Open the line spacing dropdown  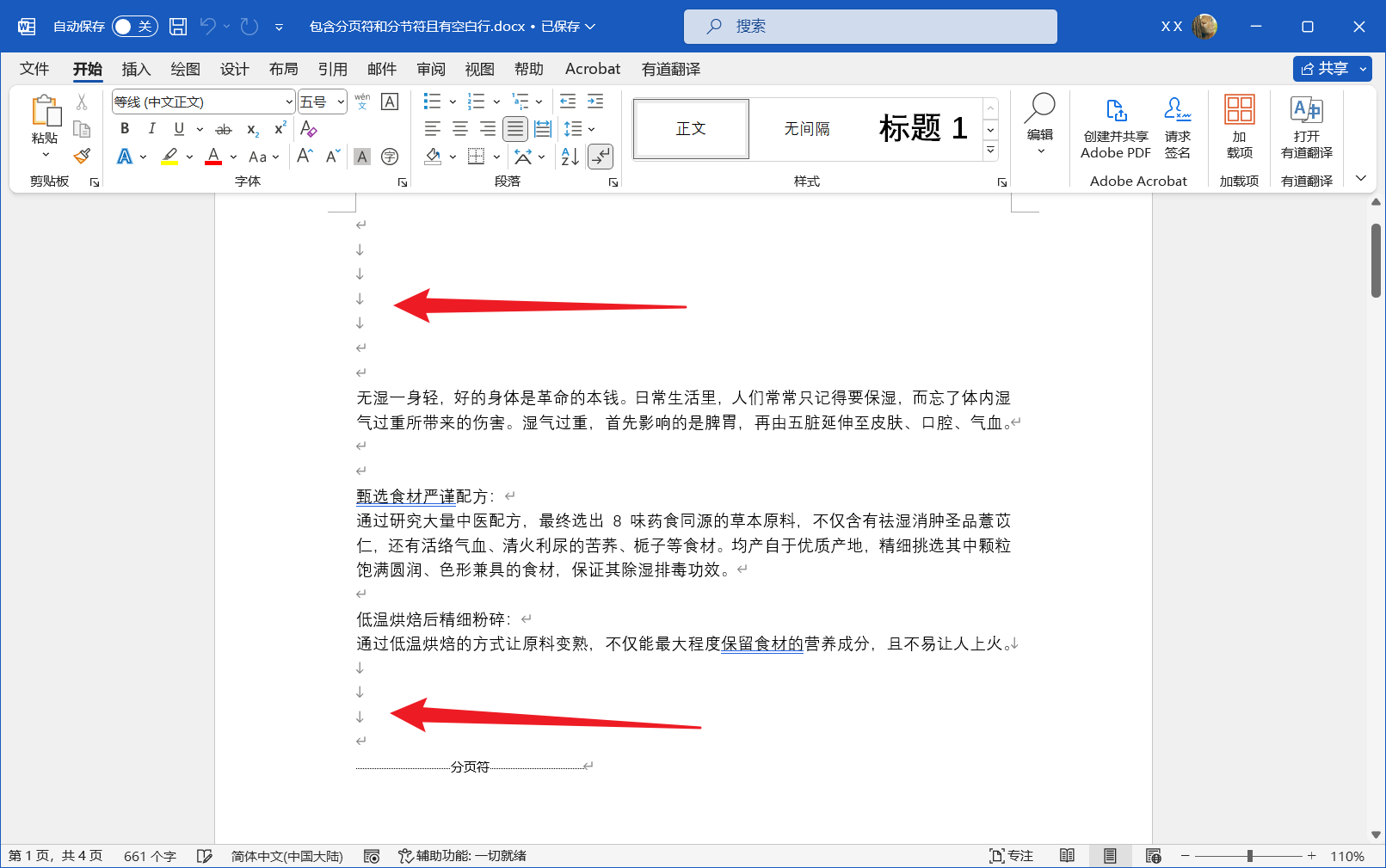(592, 129)
